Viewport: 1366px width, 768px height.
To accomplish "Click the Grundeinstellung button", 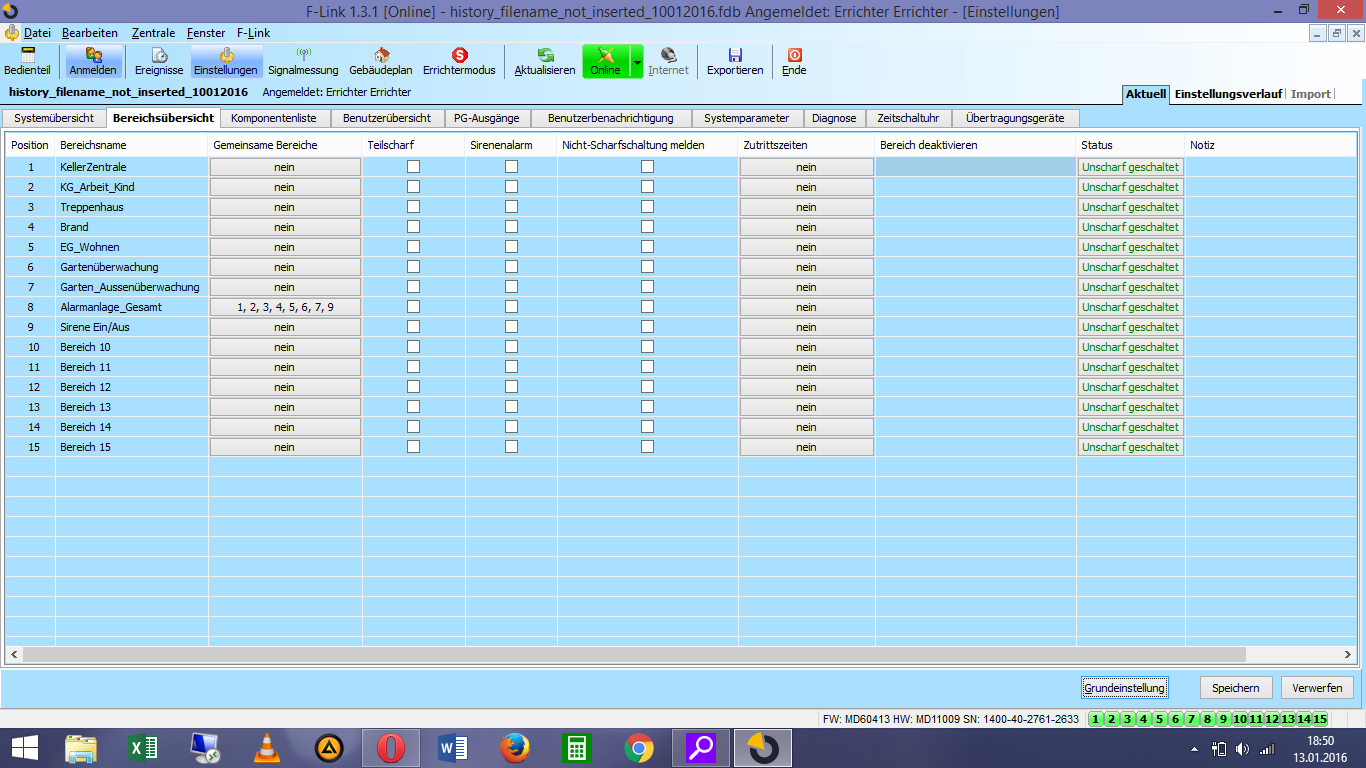I will coord(1124,688).
